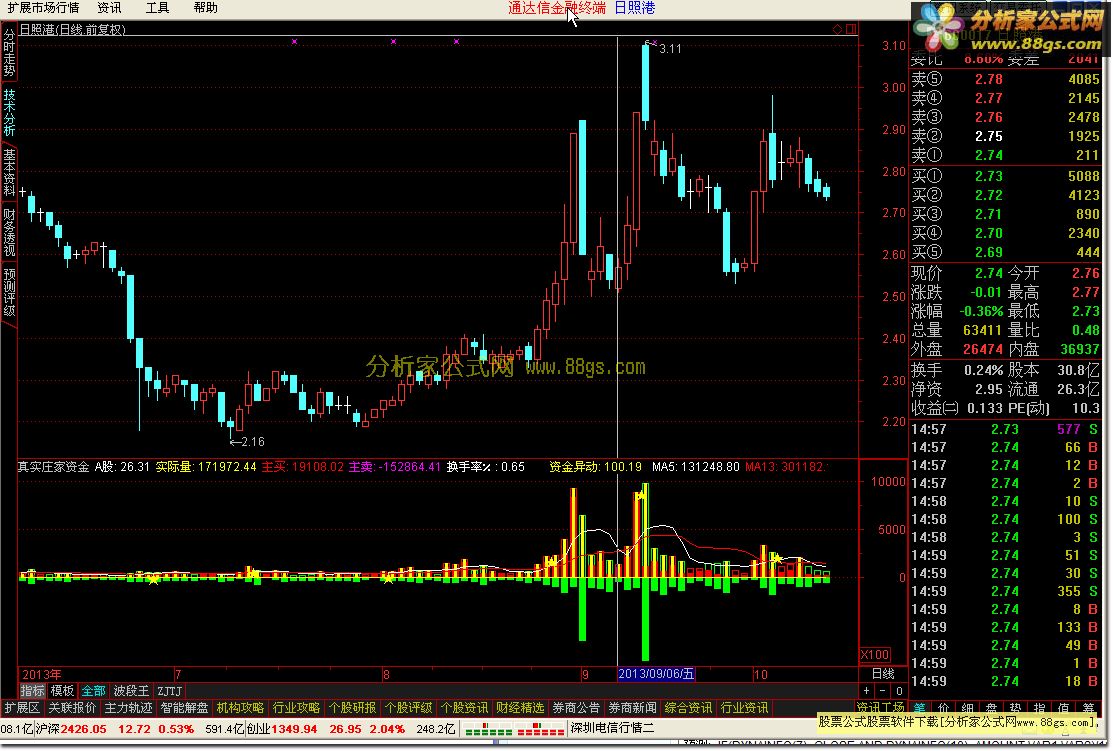Click the plus zoom-in button under 日线

tap(867, 691)
